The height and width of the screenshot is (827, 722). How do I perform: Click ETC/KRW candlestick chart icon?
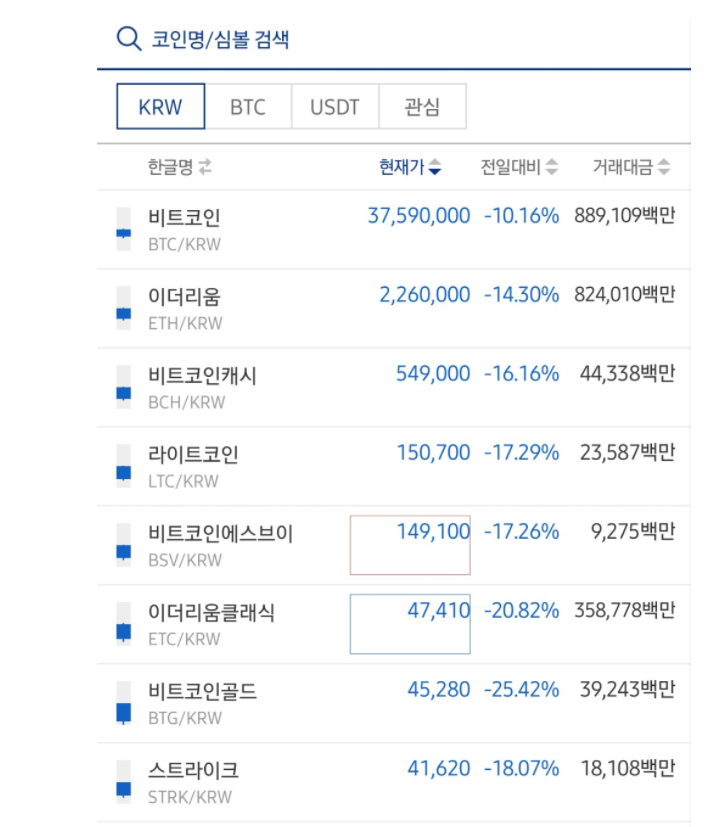(x=123, y=624)
